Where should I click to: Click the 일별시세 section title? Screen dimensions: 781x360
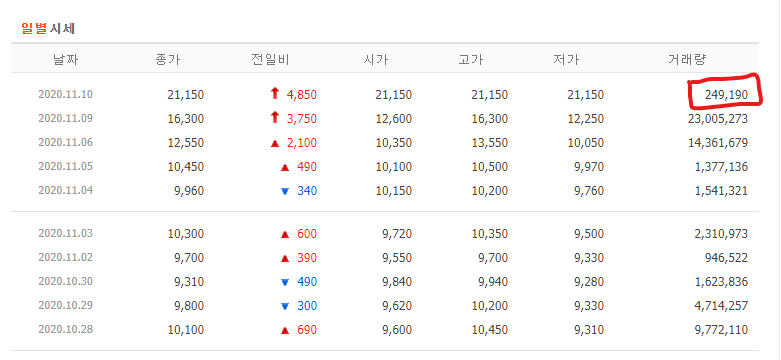tap(48, 28)
